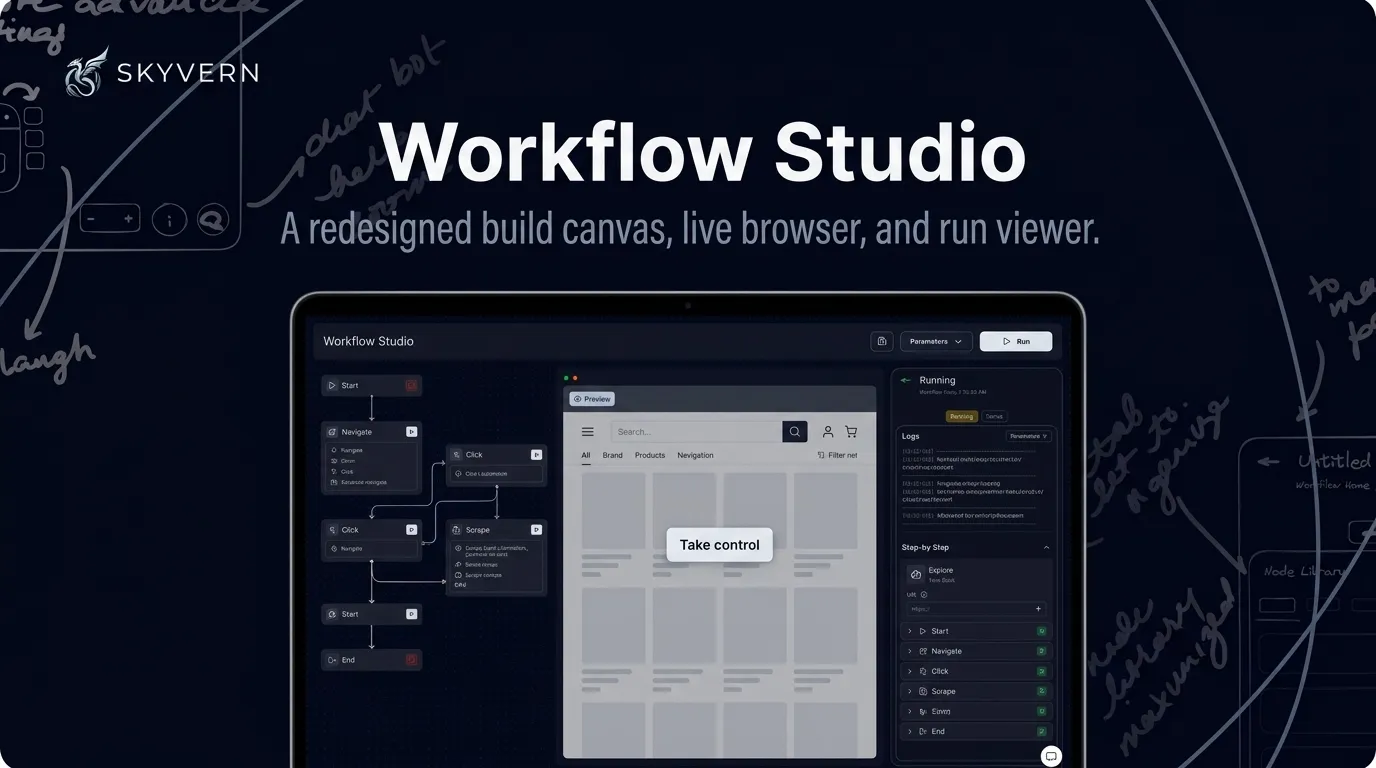This screenshot has height=768, width=1376.
Task: Run the Navigate node via its play button
Action: click(x=411, y=432)
